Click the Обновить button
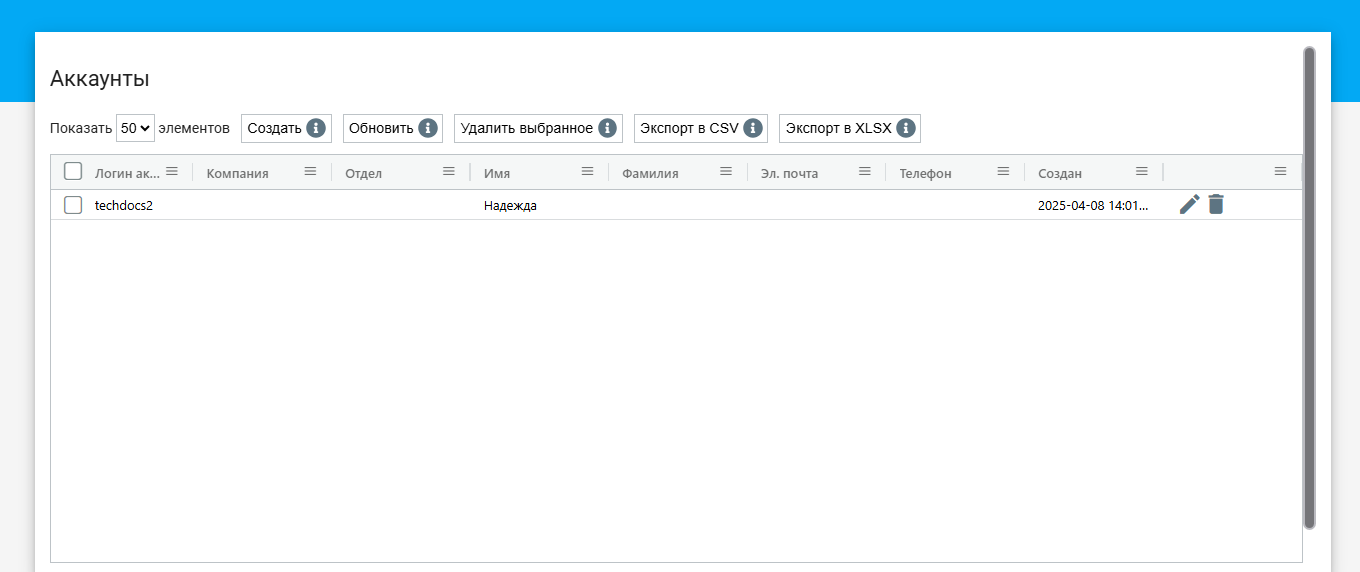This screenshot has width=1360, height=572. point(381,128)
